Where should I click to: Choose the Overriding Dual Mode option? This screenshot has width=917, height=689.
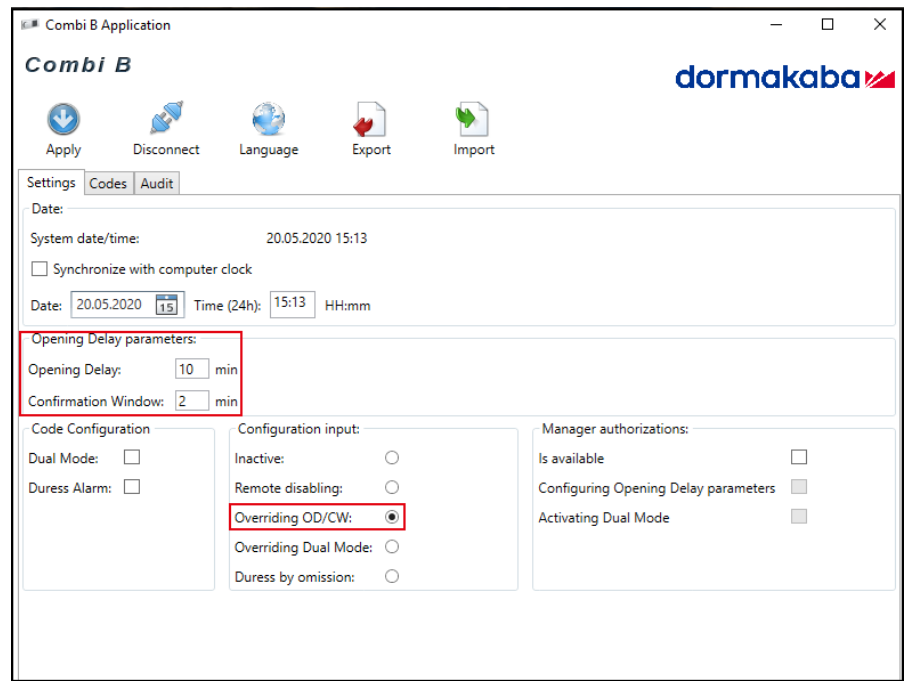[x=392, y=547]
